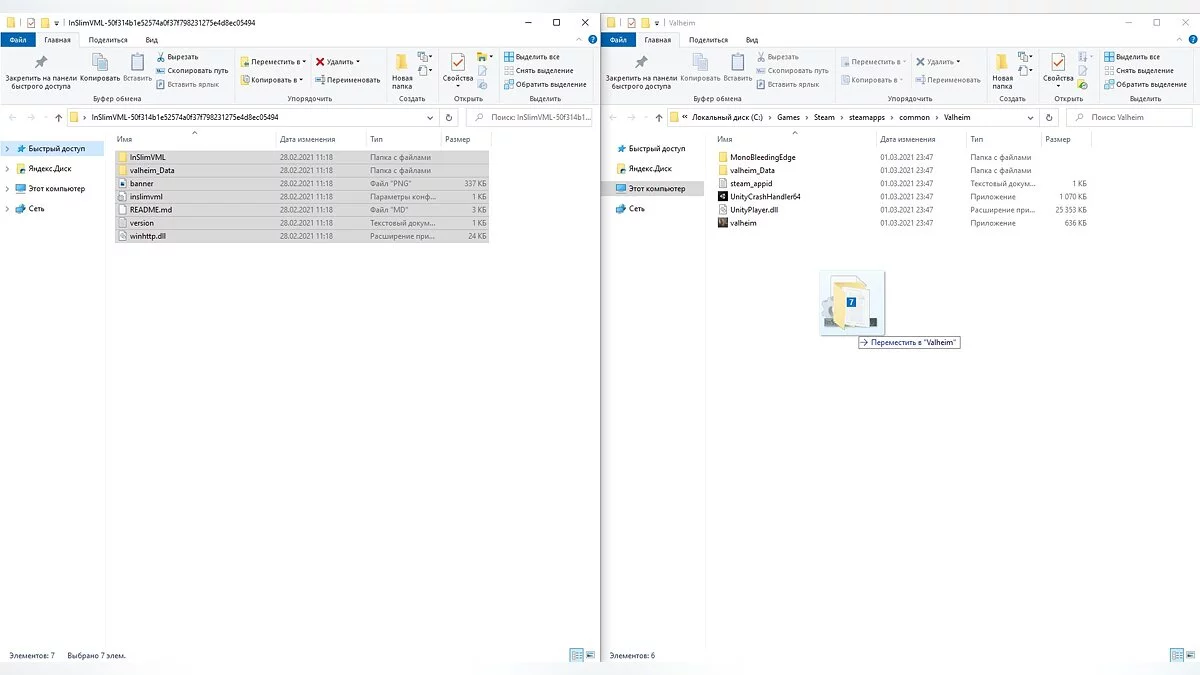Select the winhttp.dll file
Viewport: 1200px width, 675px height.
click(x=148, y=236)
